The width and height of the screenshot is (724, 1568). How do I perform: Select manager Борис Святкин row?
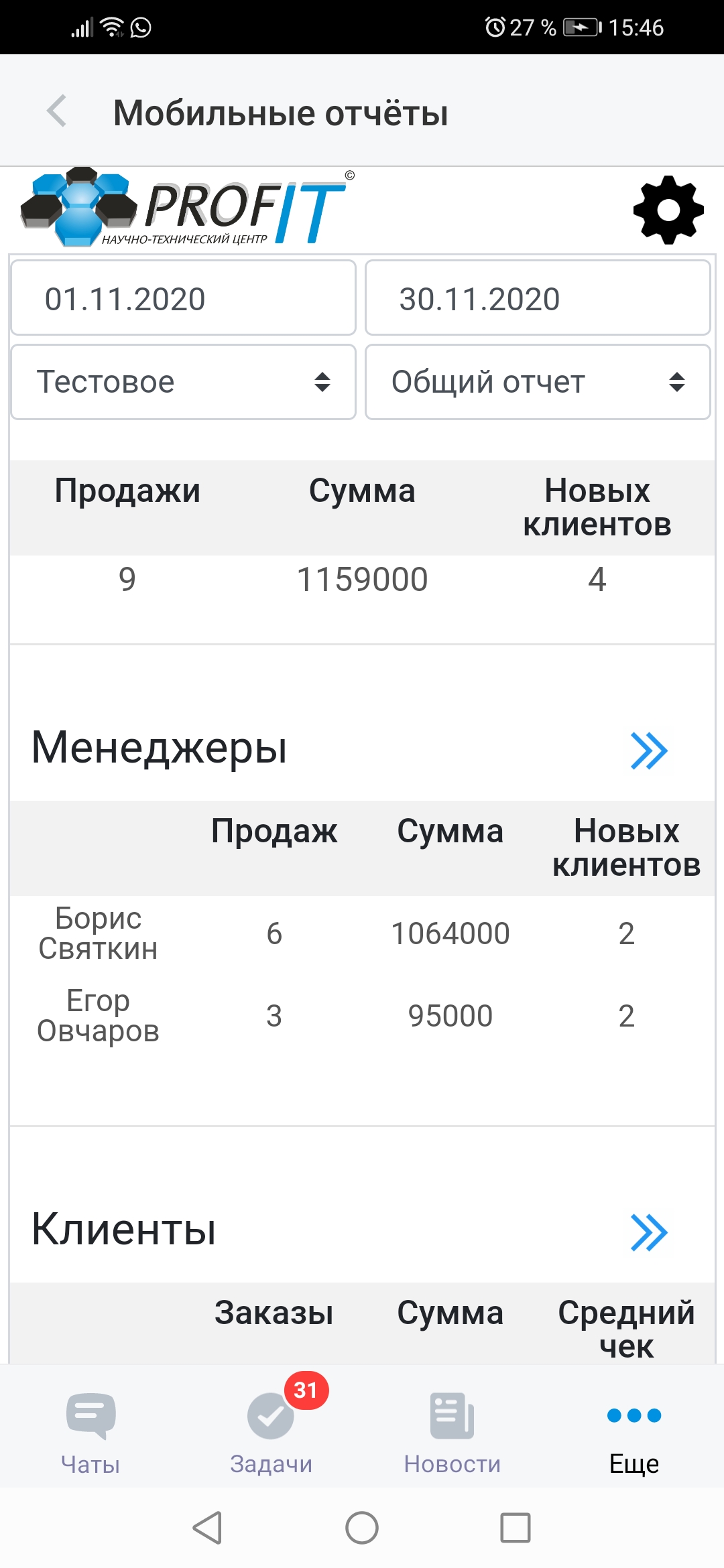coord(98,933)
